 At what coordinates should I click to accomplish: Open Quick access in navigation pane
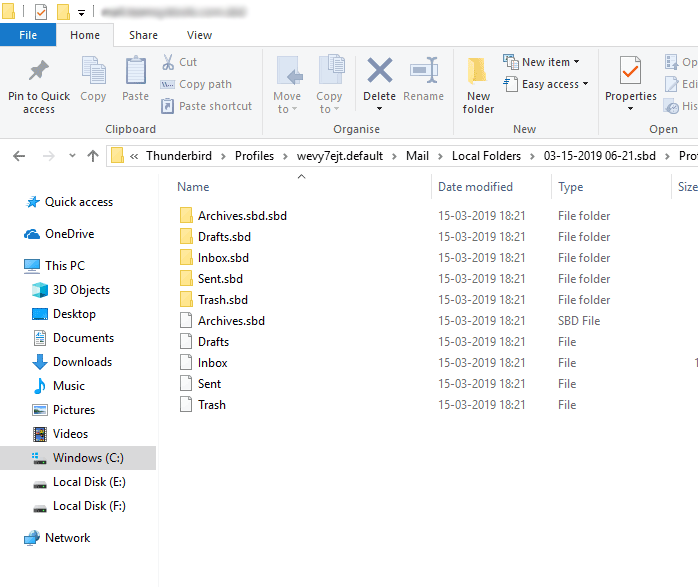[x=78, y=202]
